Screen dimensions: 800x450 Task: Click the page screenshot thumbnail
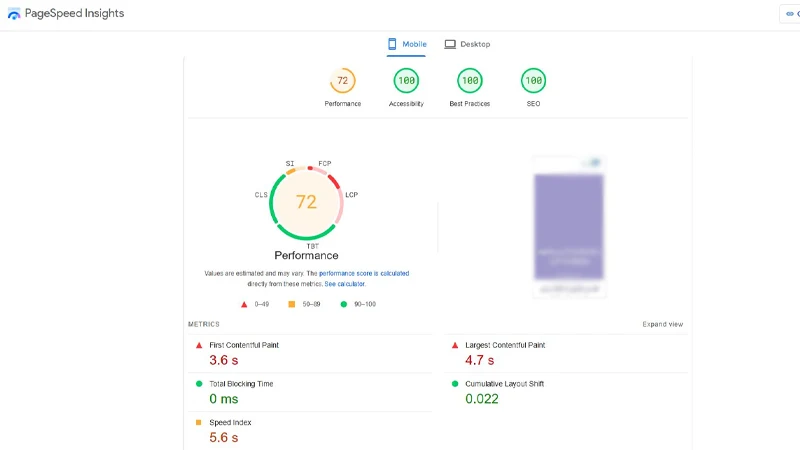[569, 227]
